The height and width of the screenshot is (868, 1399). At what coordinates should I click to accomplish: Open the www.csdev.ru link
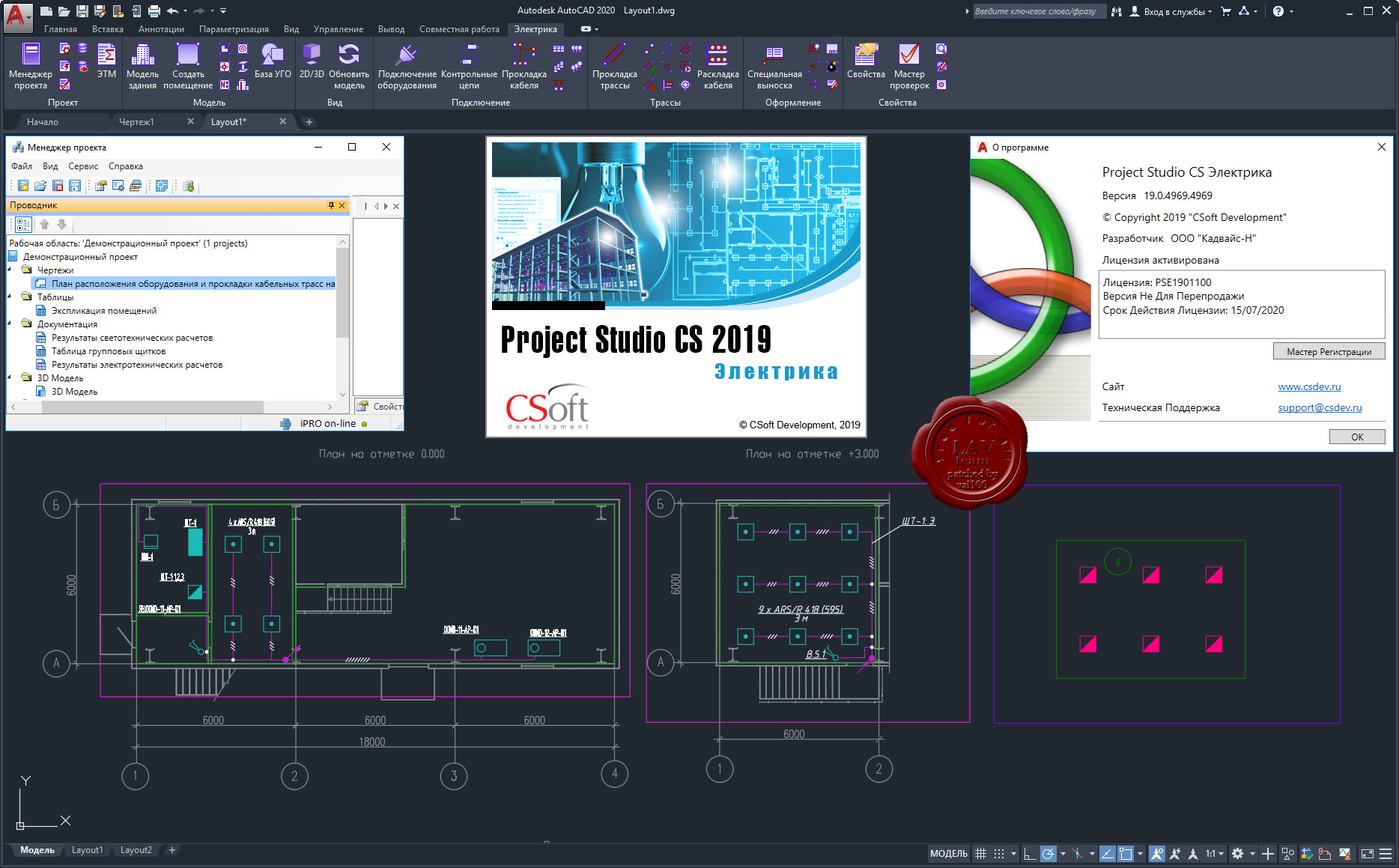tap(1309, 386)
